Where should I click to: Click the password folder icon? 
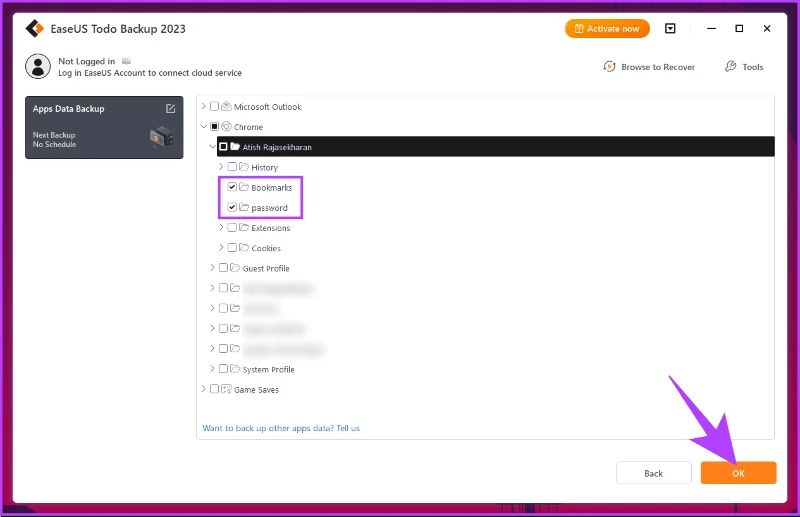click(244, 207)
